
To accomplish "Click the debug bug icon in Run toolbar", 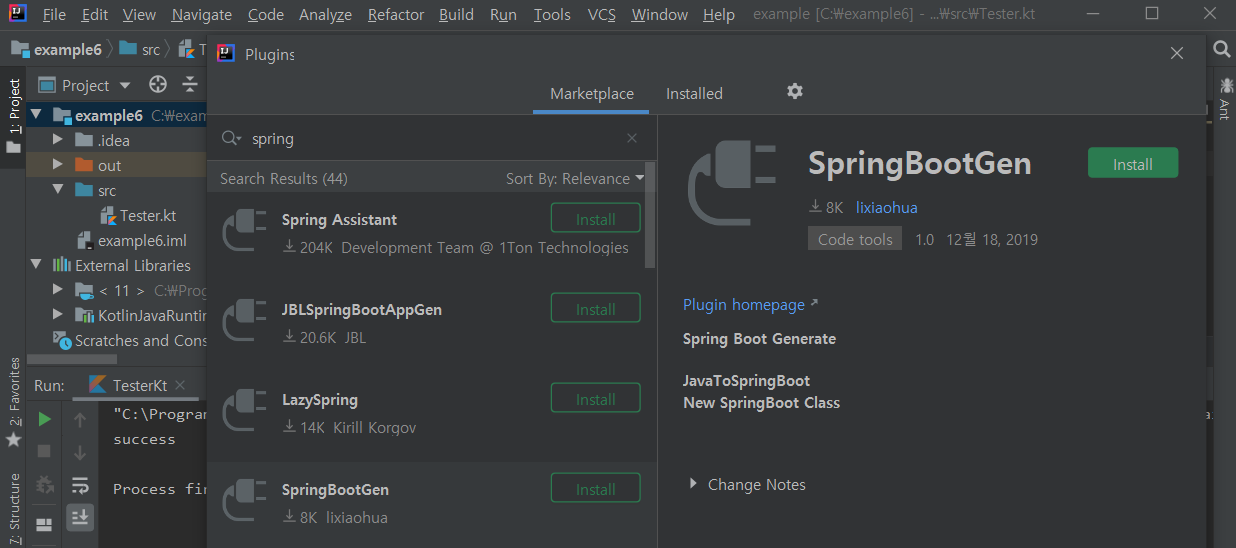I will pos(44,485).
